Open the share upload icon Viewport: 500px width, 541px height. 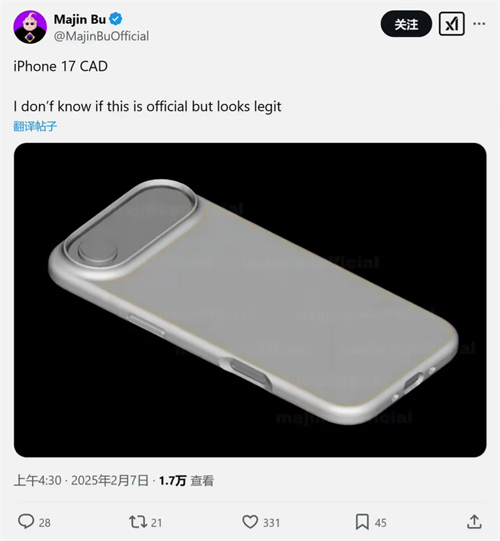[x=474, y=521]
